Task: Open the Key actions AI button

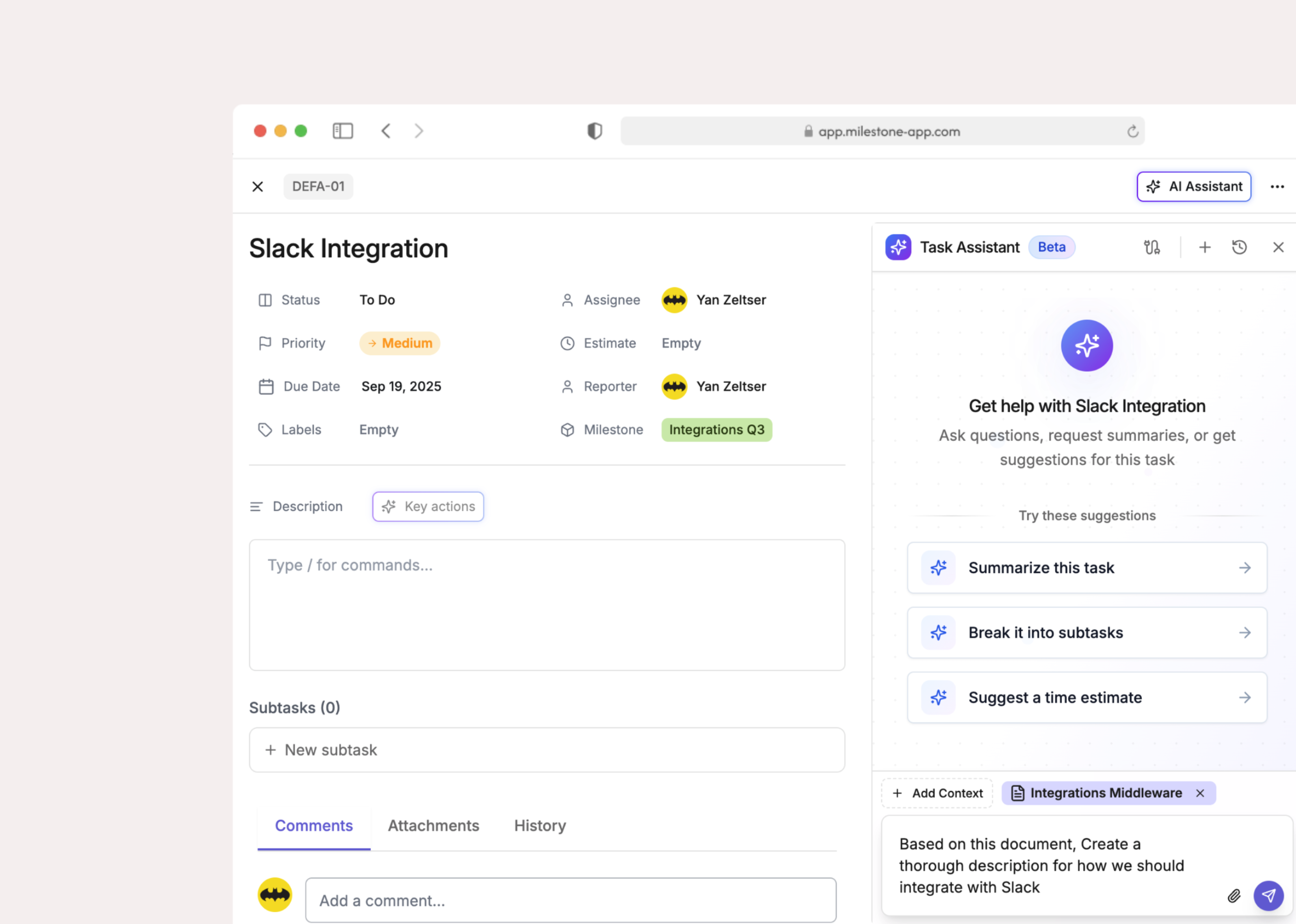Action: click(428, 506)
